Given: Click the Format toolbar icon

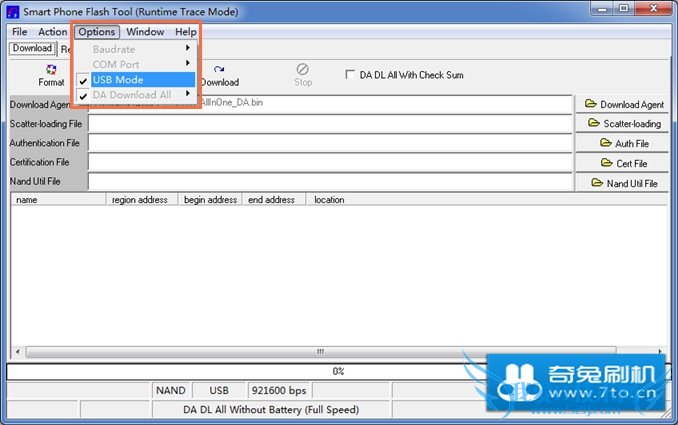Looking at the screenshot, I should (x=51, y=70).
